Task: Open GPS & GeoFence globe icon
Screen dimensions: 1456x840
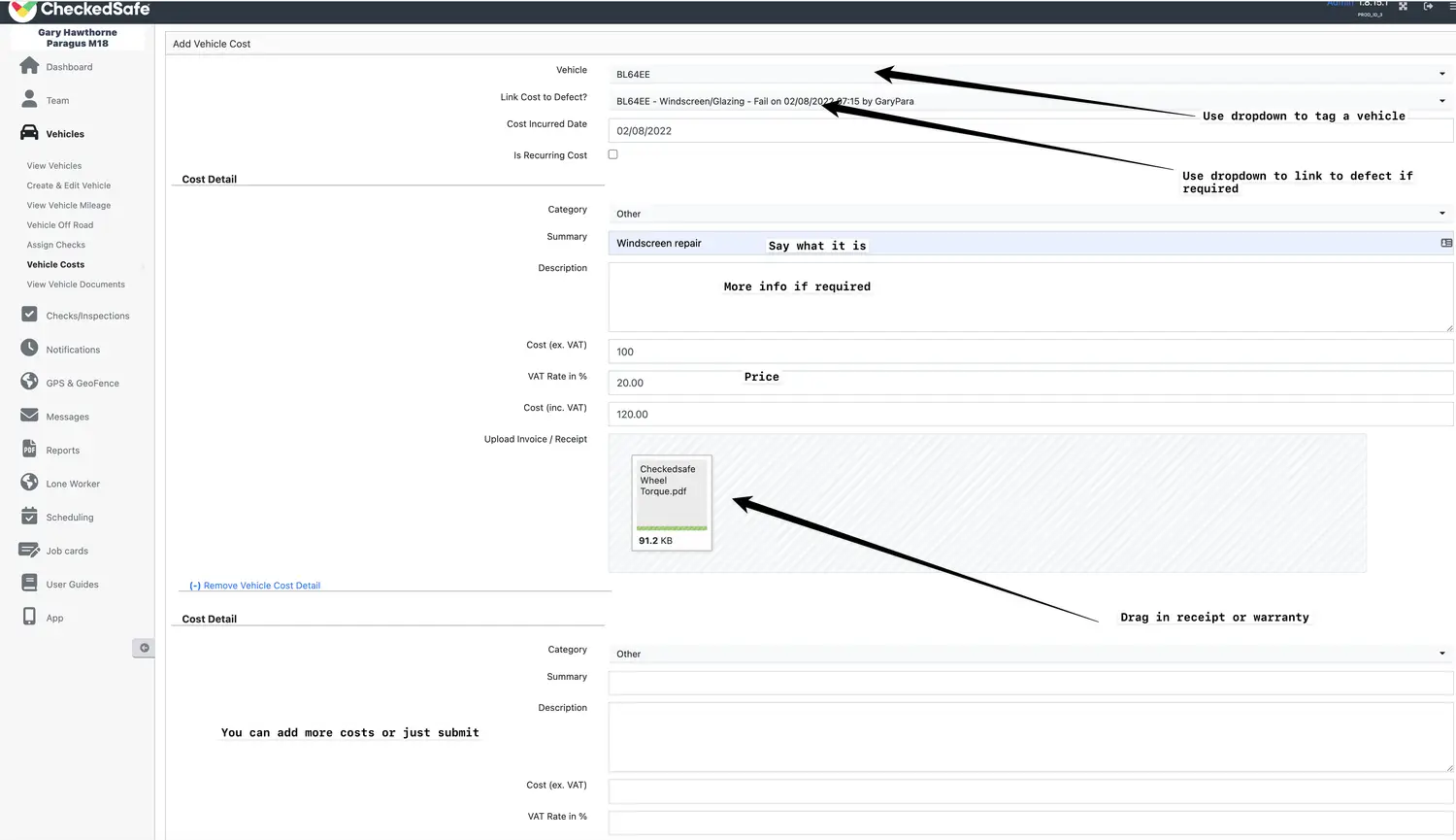Action: click(x=29, y=383)
